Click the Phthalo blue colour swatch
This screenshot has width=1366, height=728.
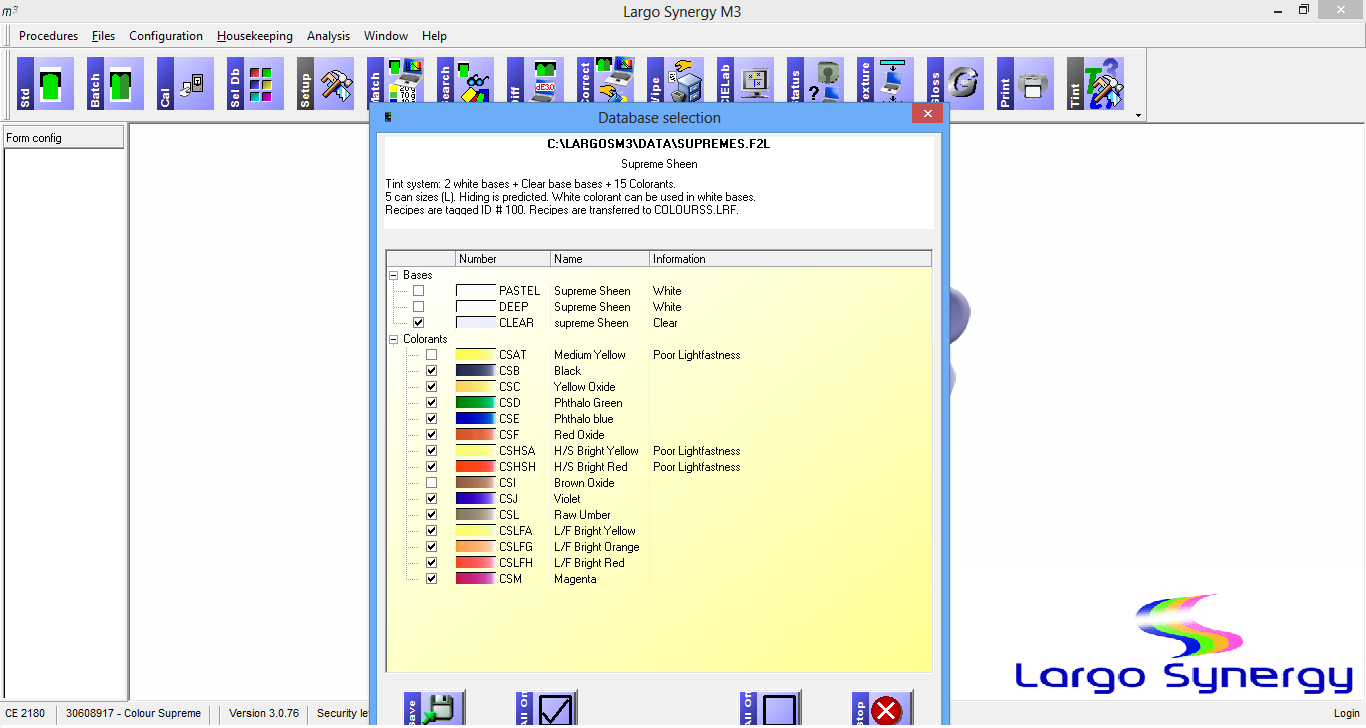pos(475,419)
